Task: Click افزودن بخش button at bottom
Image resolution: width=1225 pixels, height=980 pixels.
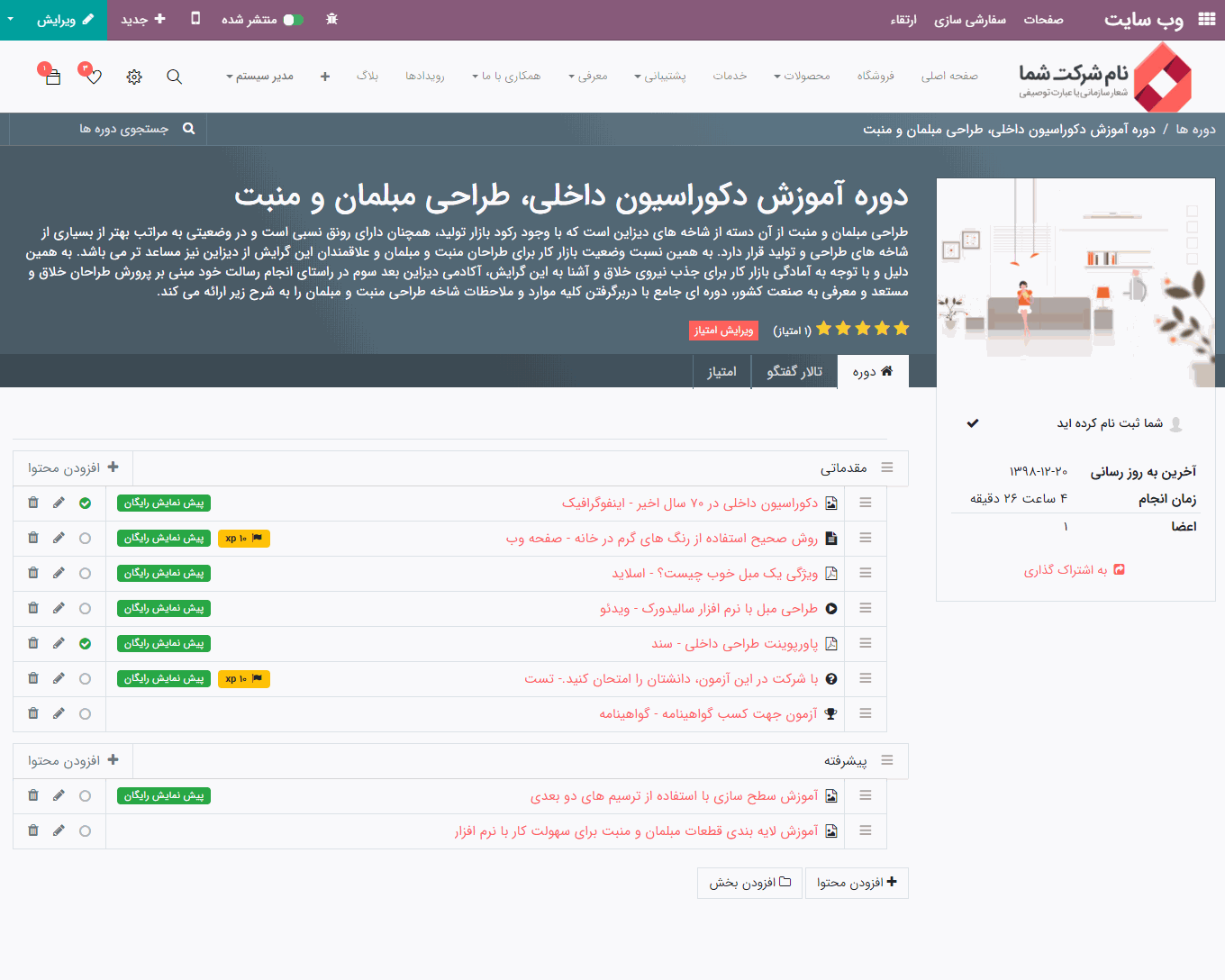Action: [x=749, y=883]
